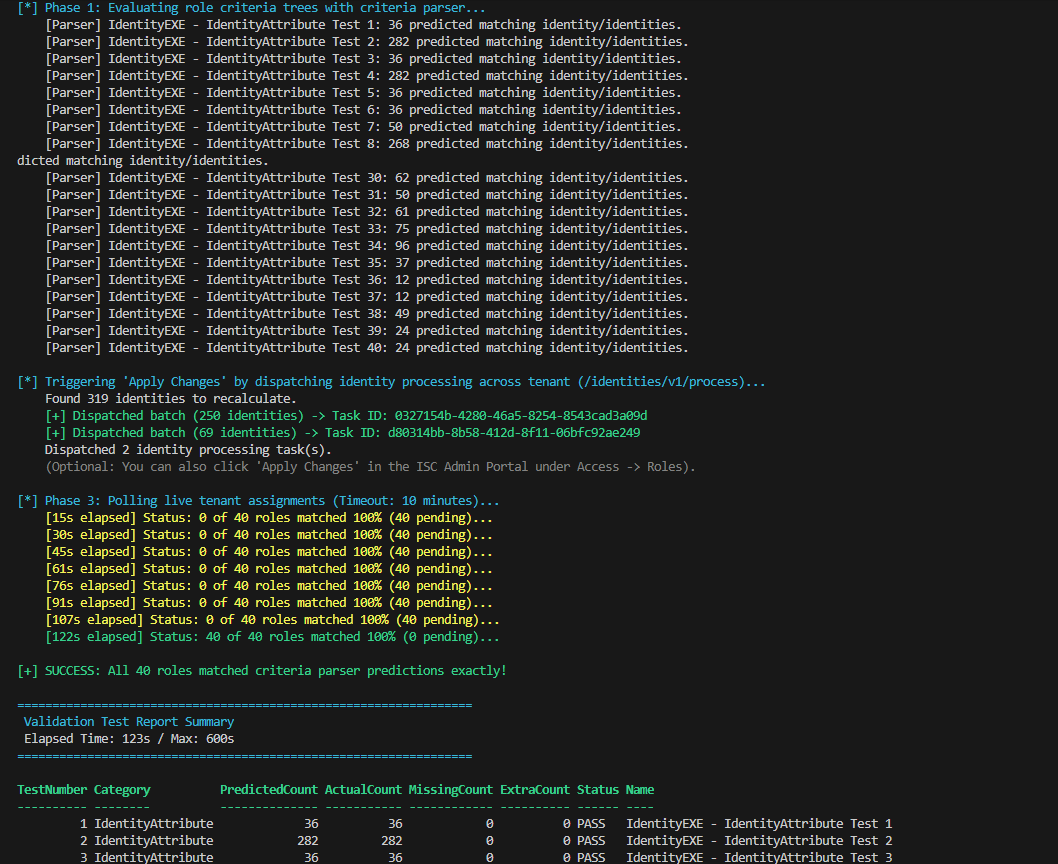Click the Category column header
The width and height of the screenshot is (1058, 864).
click(x=122, y=790)
